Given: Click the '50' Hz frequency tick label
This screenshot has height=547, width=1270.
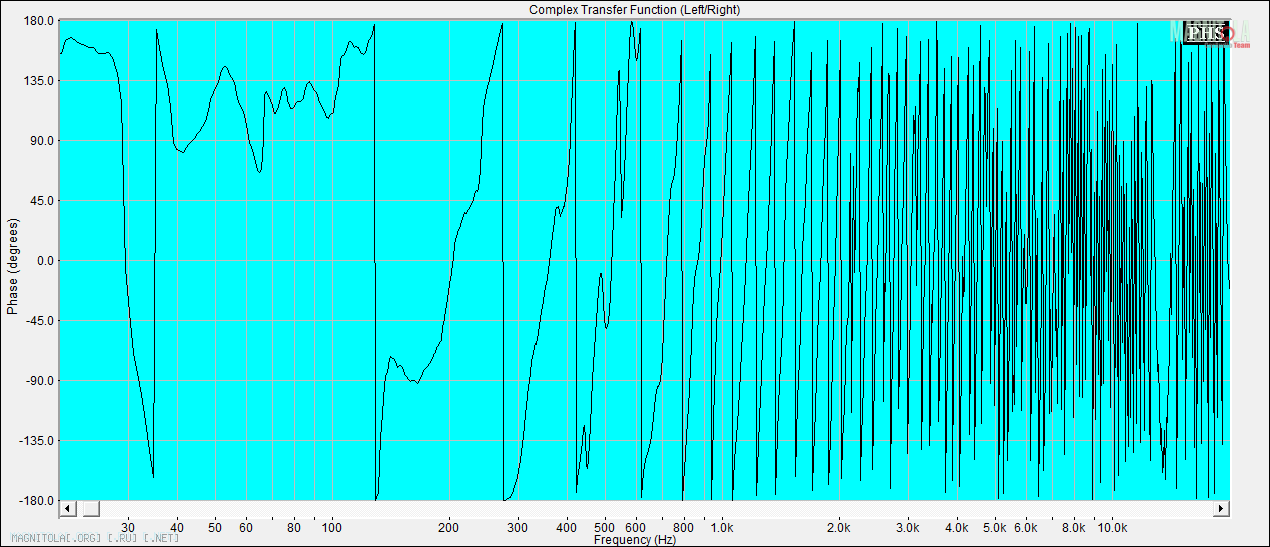Looking at the screenshot, I should (215, 527).
